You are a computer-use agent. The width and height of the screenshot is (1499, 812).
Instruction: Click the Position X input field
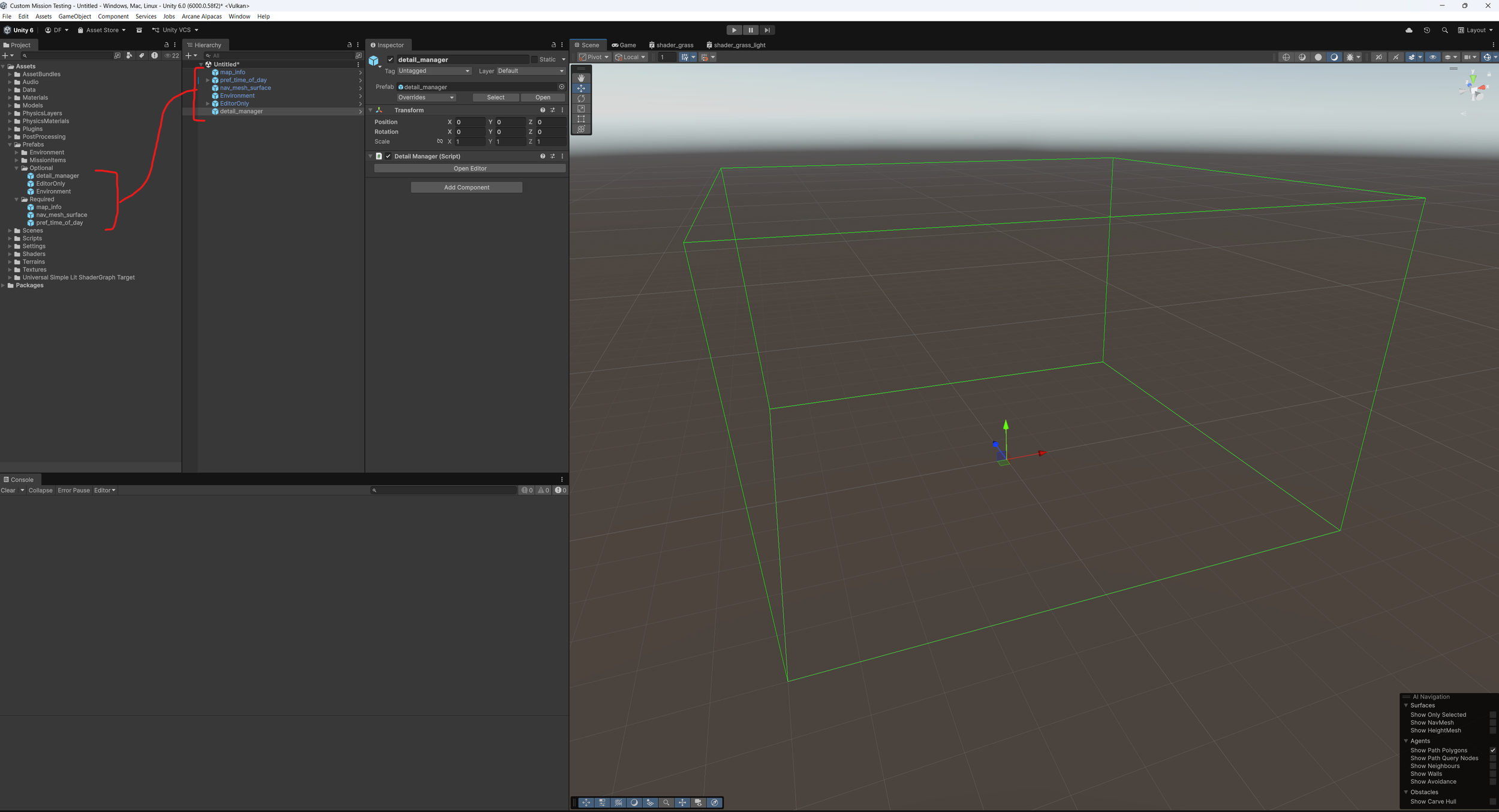(469, 122)
